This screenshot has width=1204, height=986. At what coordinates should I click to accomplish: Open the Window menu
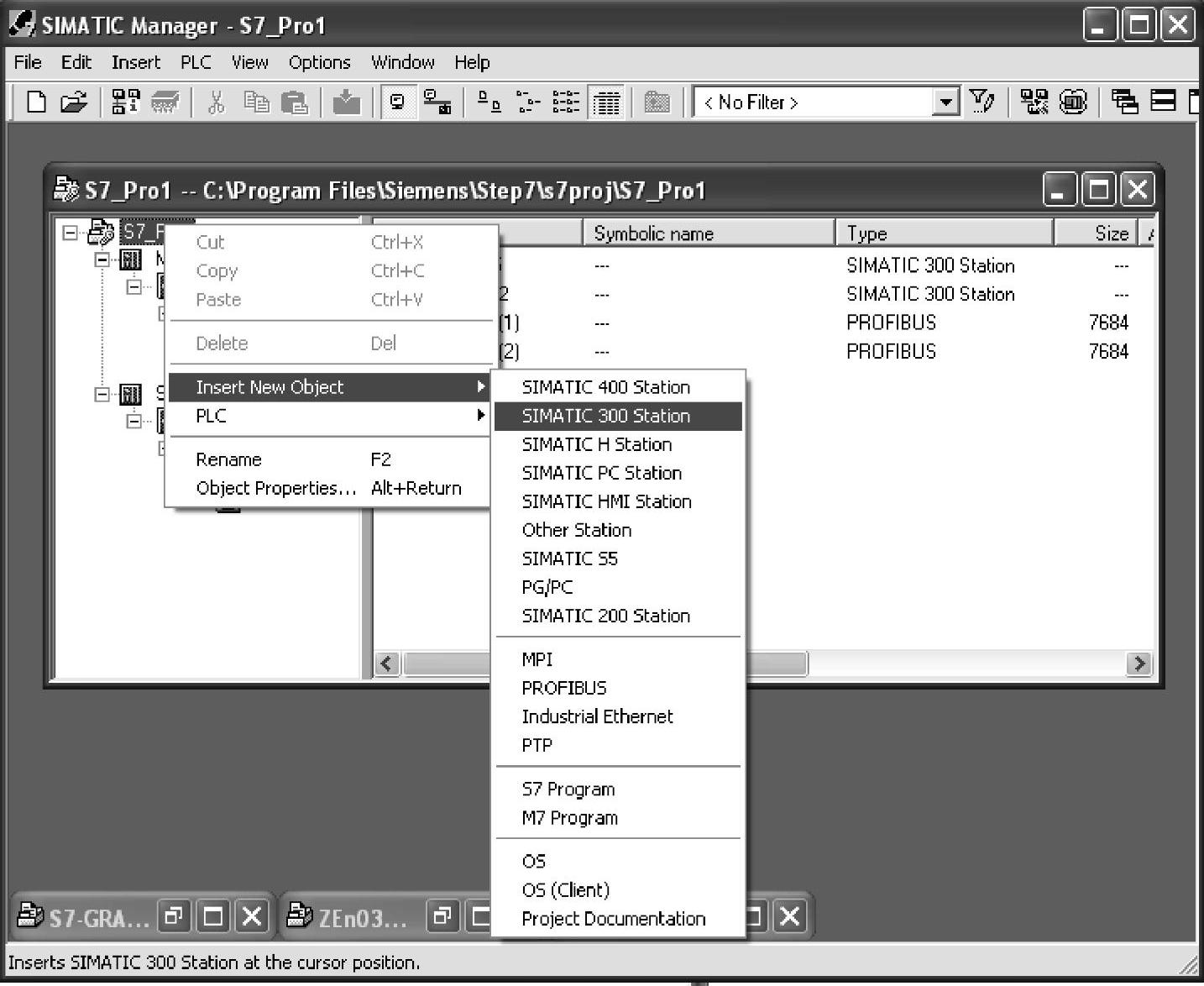(403, 62)
